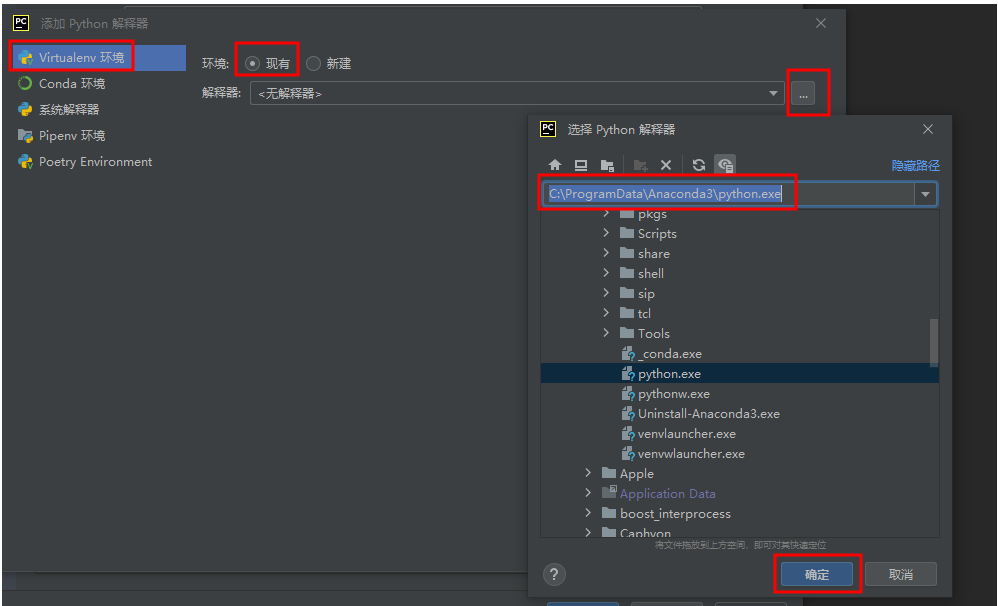This screenshot has height=606, width=998.
Task: Click the Refresh toolbar icon
Action: click(x=699, y=165)
